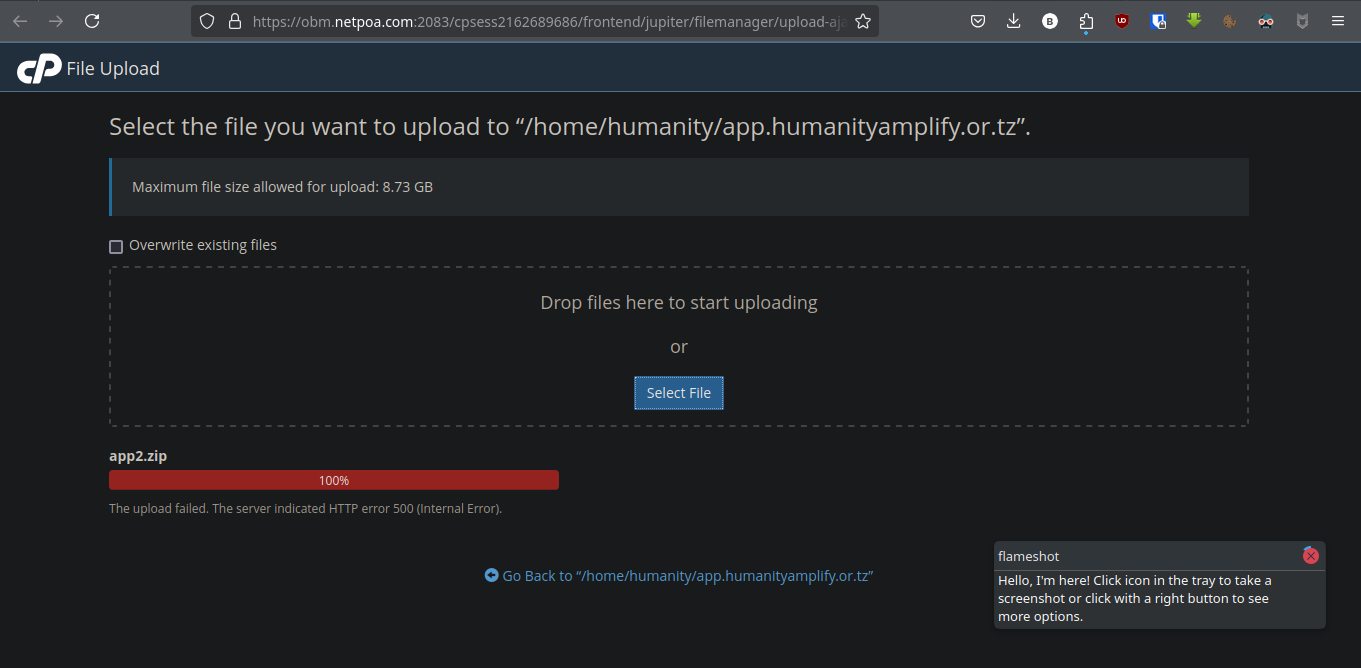Viewport: 1361px width, 668px height.
Task: Open the Firefox hamburger menu
Action: (1338, 21)
